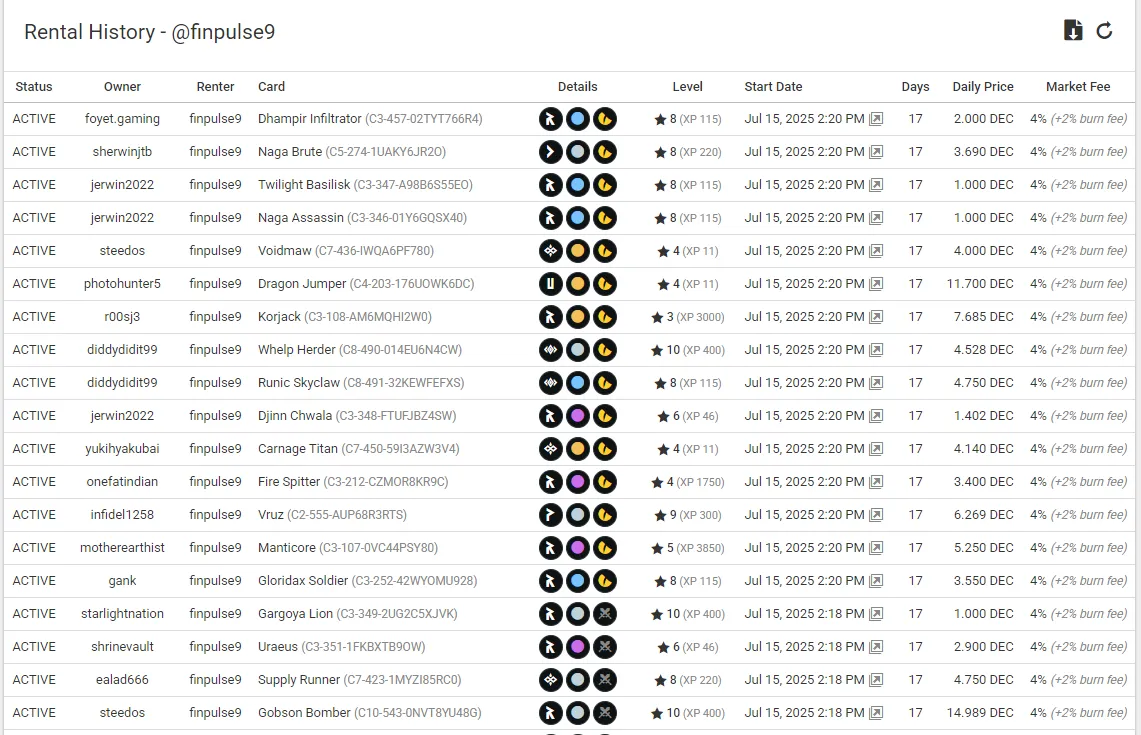Click the Start Date column header
This screenshot has width=1141, height=735.
pos(773,87)
